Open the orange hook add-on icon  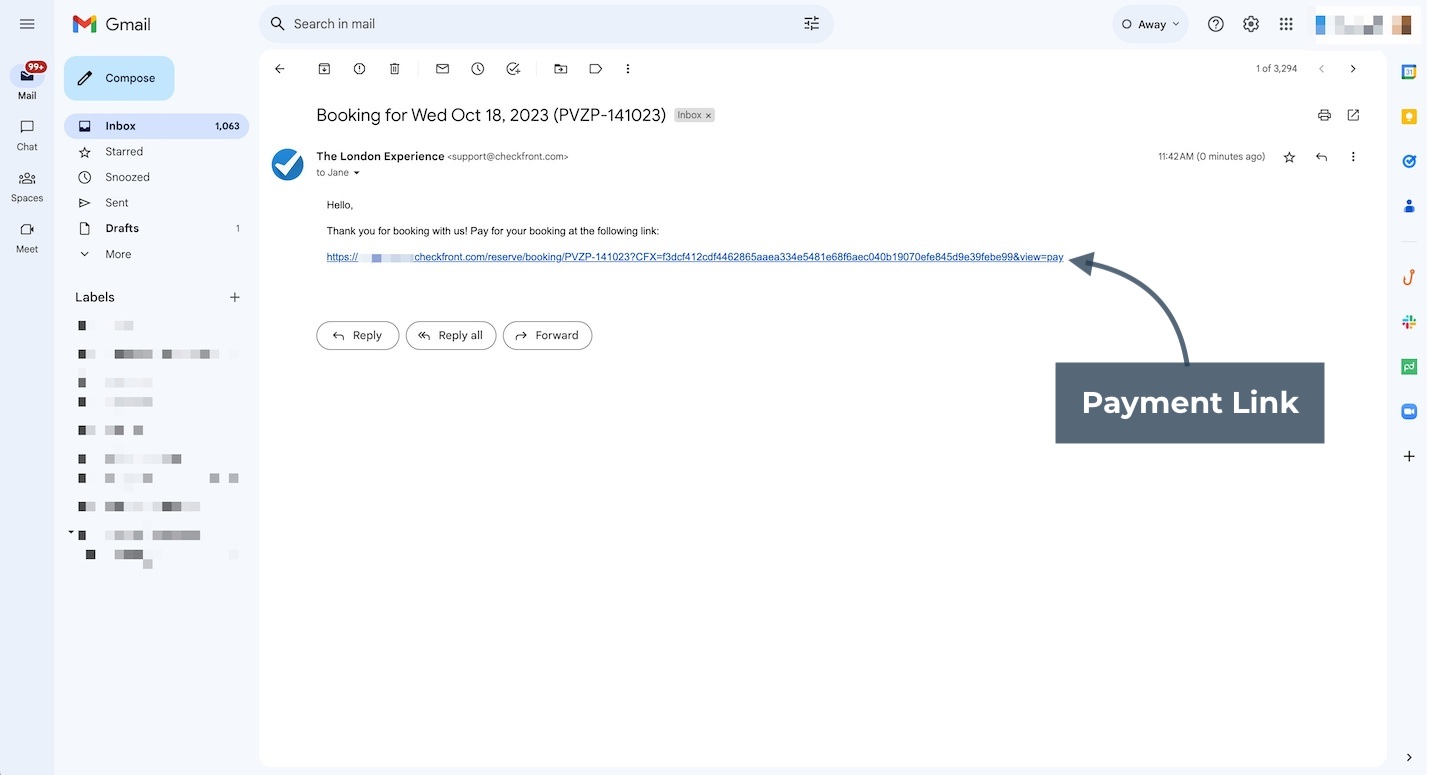(x=1409, y=277)
